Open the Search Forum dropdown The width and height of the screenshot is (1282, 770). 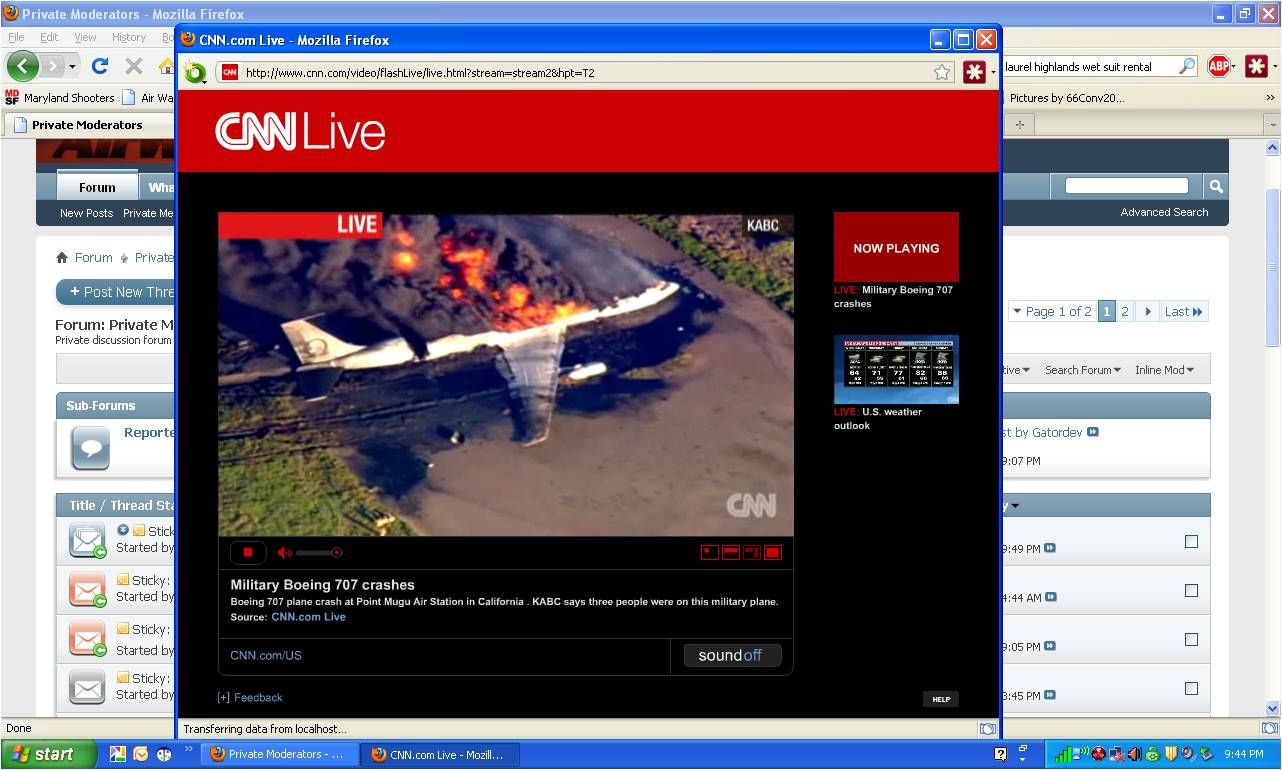(1083, 370)
